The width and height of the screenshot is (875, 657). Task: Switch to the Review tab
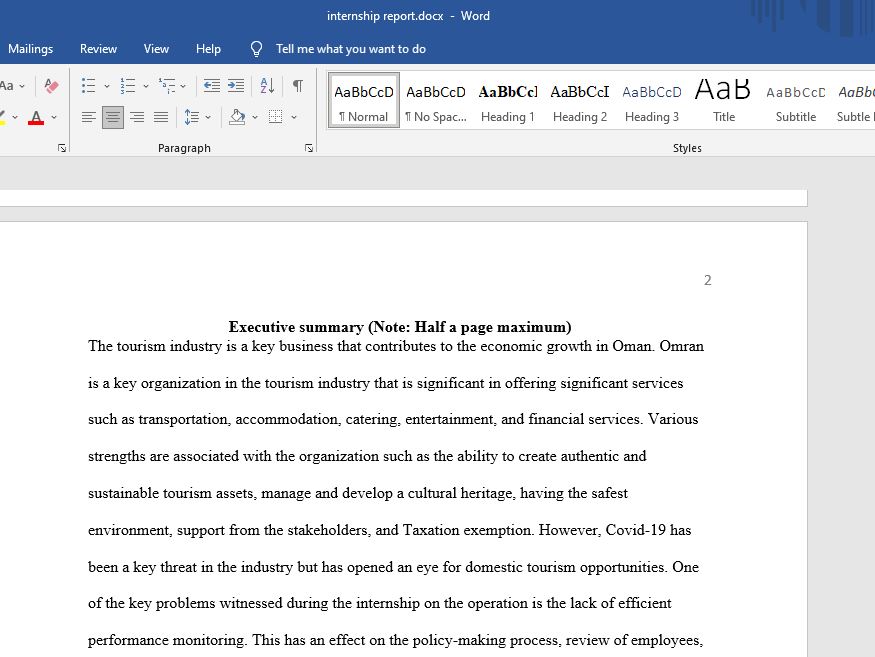pyautogui.click(x=98, y=49)
